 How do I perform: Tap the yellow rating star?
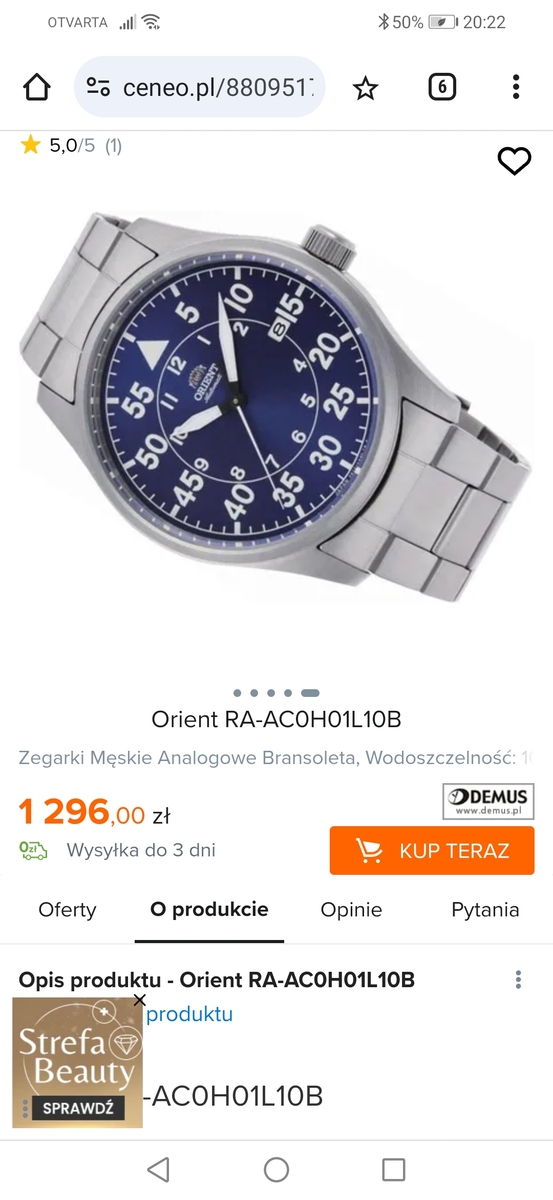pos(30,146)
